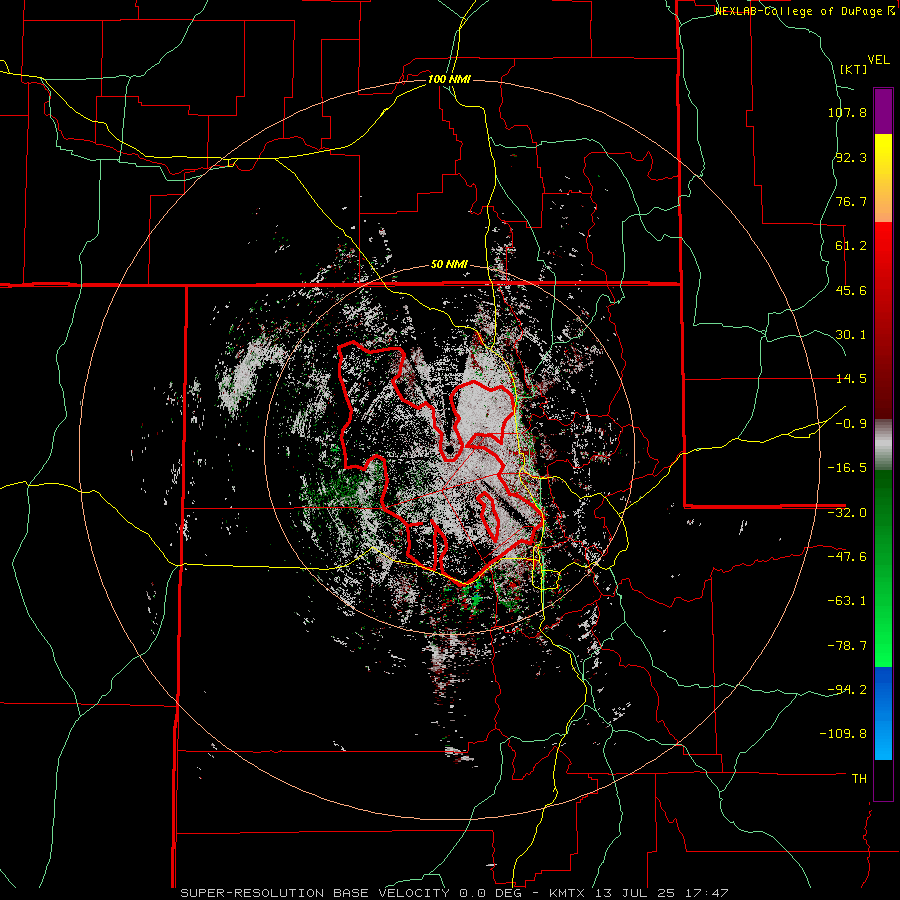
Task: Click the 30.1 legend value
Action: (x=851, y=335)
